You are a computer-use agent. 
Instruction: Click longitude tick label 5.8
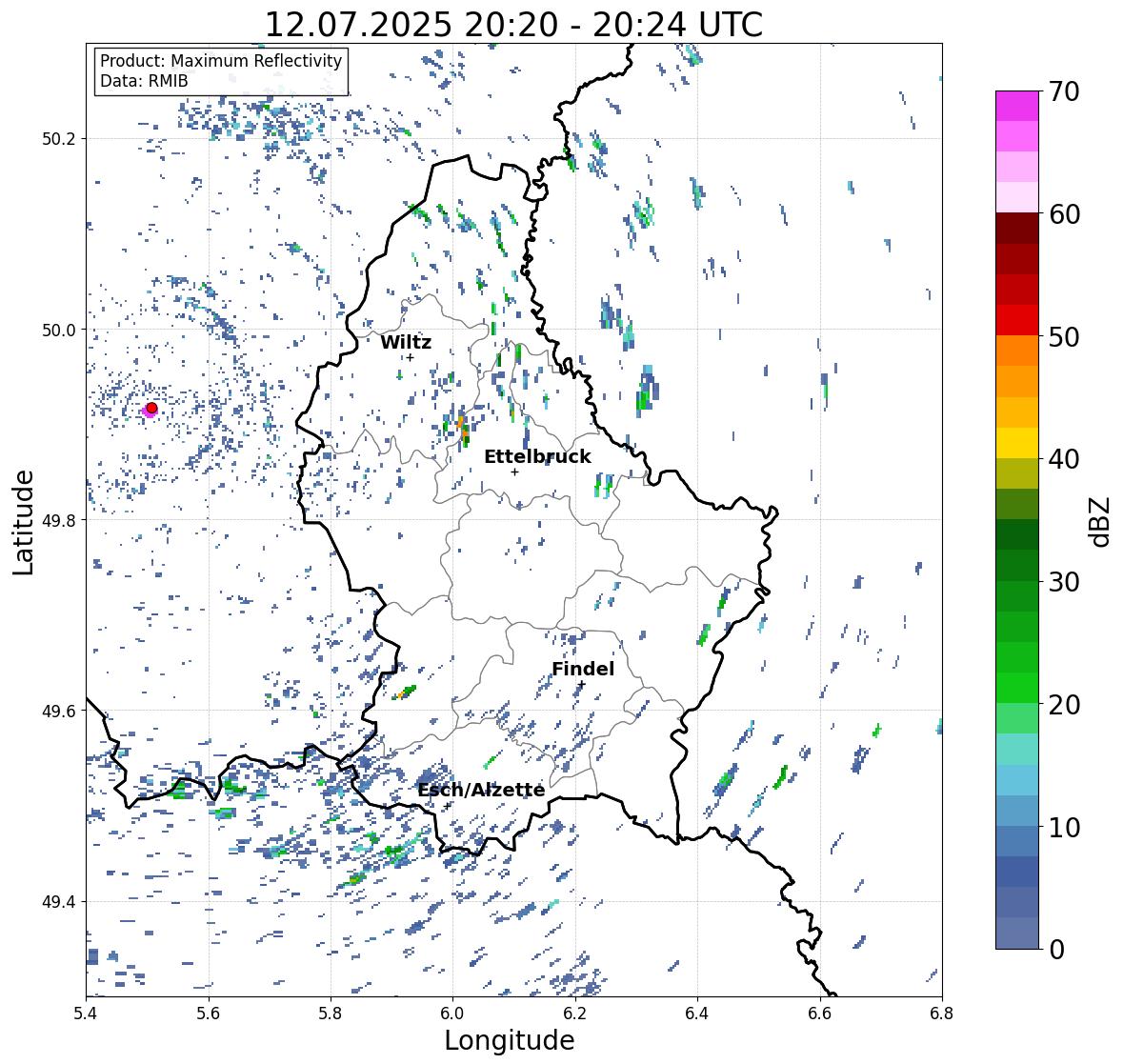pos(331,1014)
